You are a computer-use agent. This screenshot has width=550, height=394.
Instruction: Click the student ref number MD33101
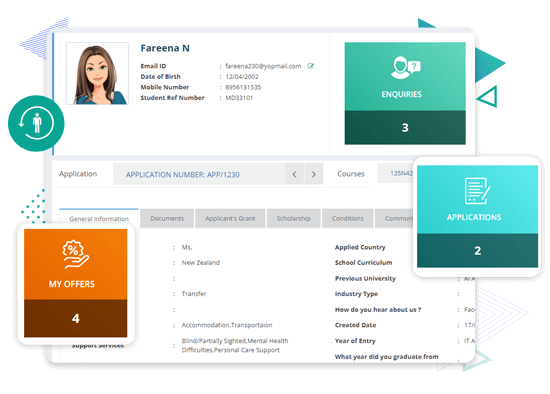(239, 98)
